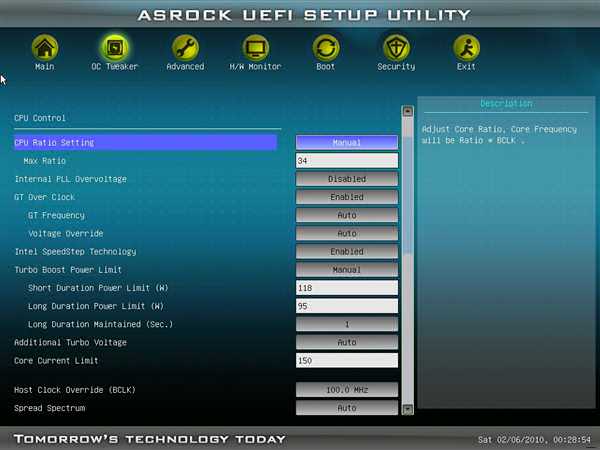Open Spread Spectrum Auto dropdown
600x450 pixels.
pyautogui.click(x=347, y=408)
